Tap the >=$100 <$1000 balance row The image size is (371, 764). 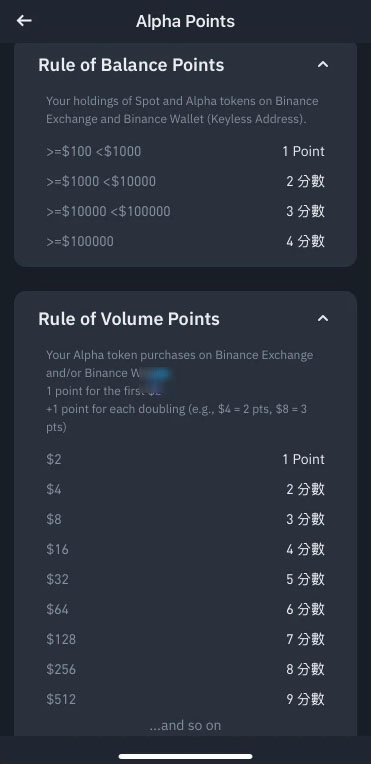[x=185, y=152]
